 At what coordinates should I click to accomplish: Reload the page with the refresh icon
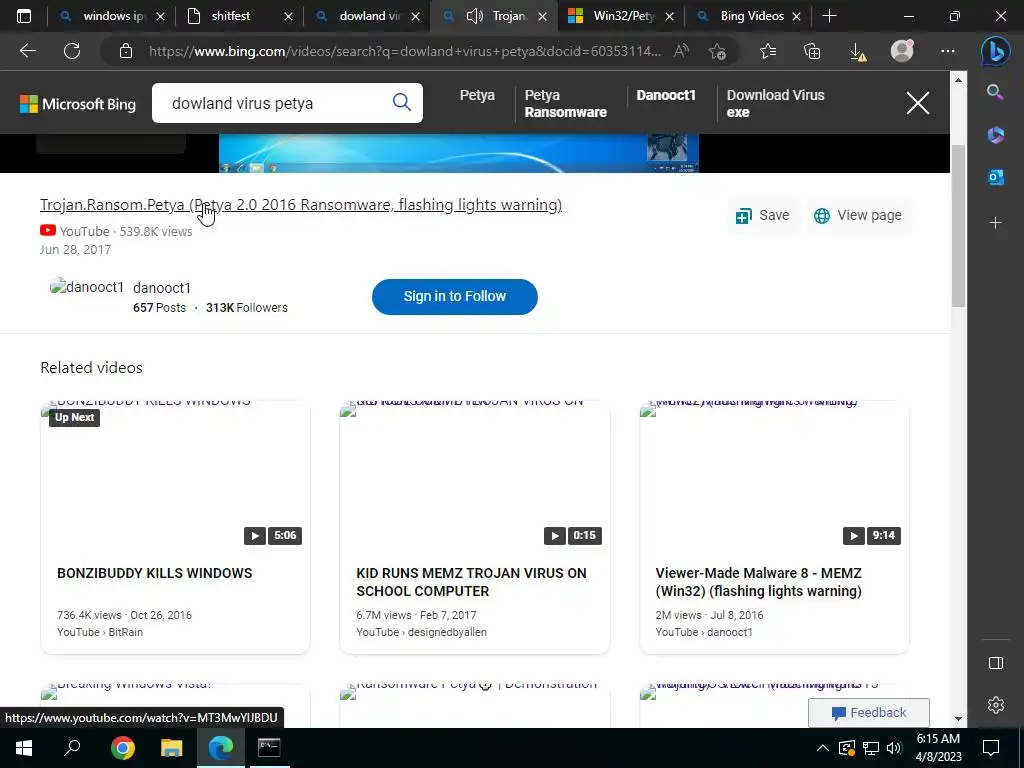72,51
